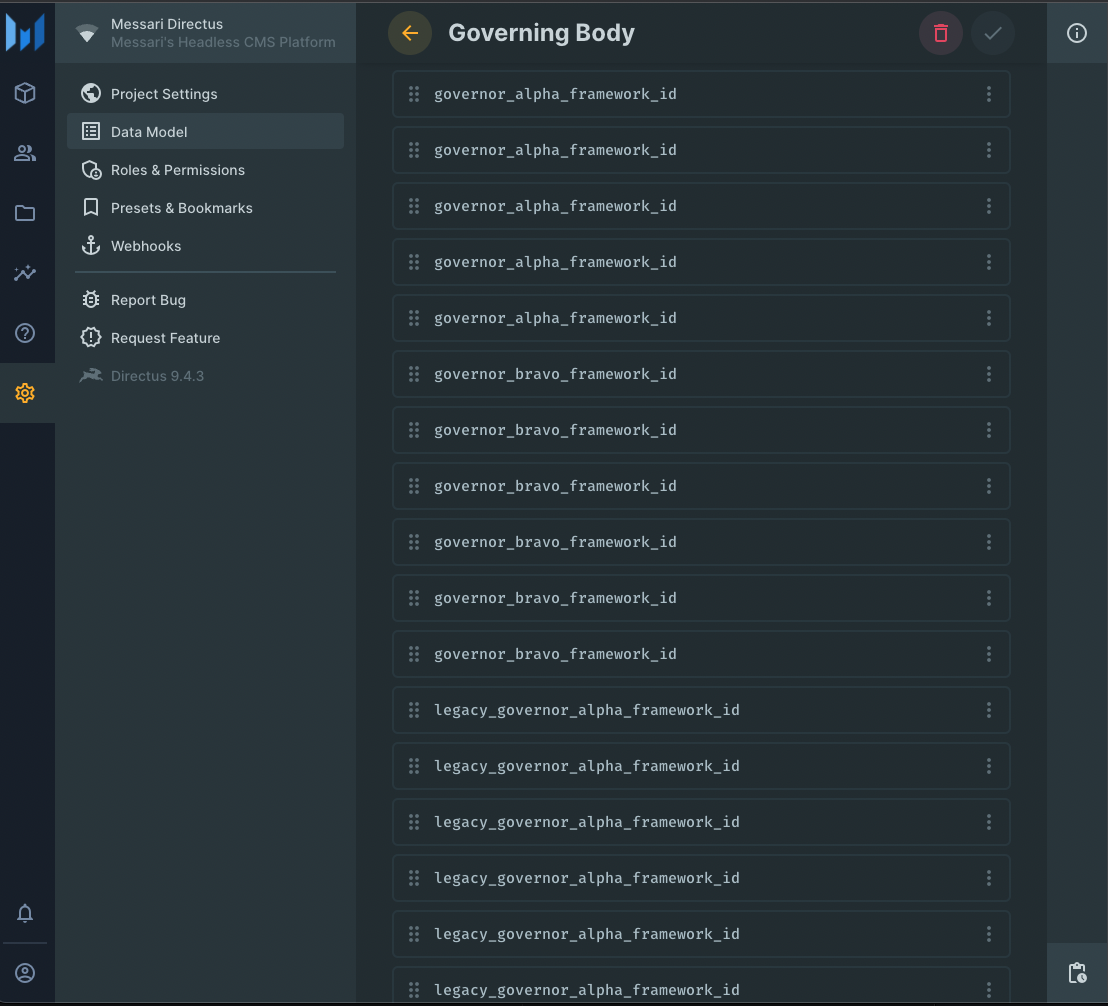Open the Webhooks settings page
Screen dimensions: 1108x1006
tap(145, 246)
